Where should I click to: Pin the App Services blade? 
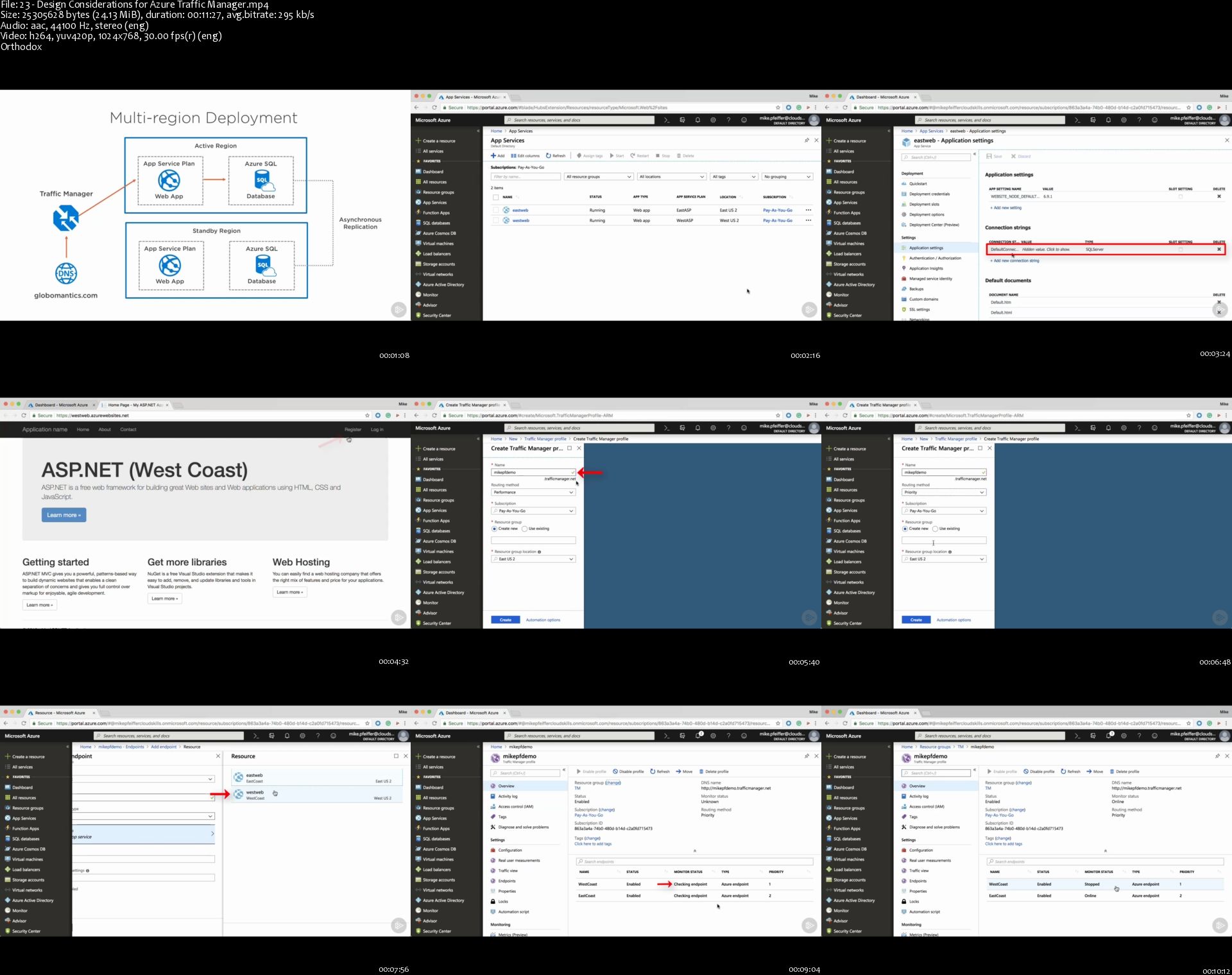coord(807,140)
